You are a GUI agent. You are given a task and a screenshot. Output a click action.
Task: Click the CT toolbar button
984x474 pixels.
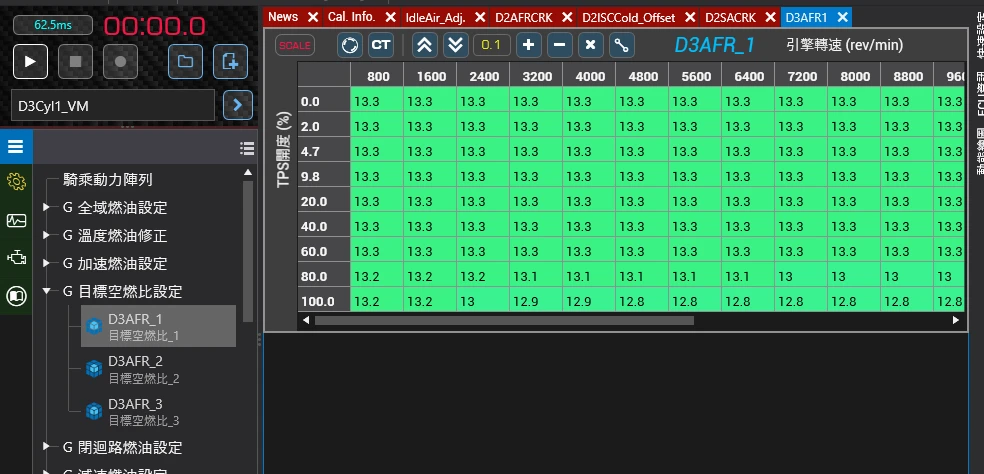click(381, 45)
